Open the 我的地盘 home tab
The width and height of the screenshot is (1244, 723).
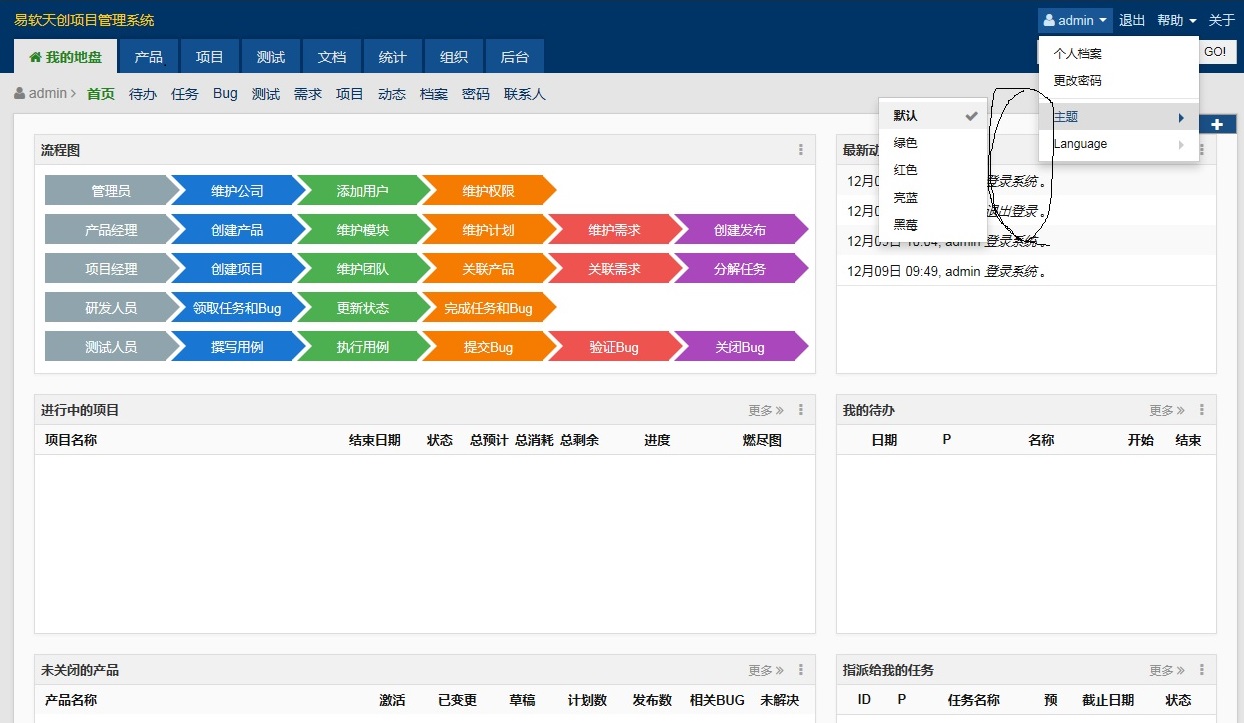click(x=65, y=57)
